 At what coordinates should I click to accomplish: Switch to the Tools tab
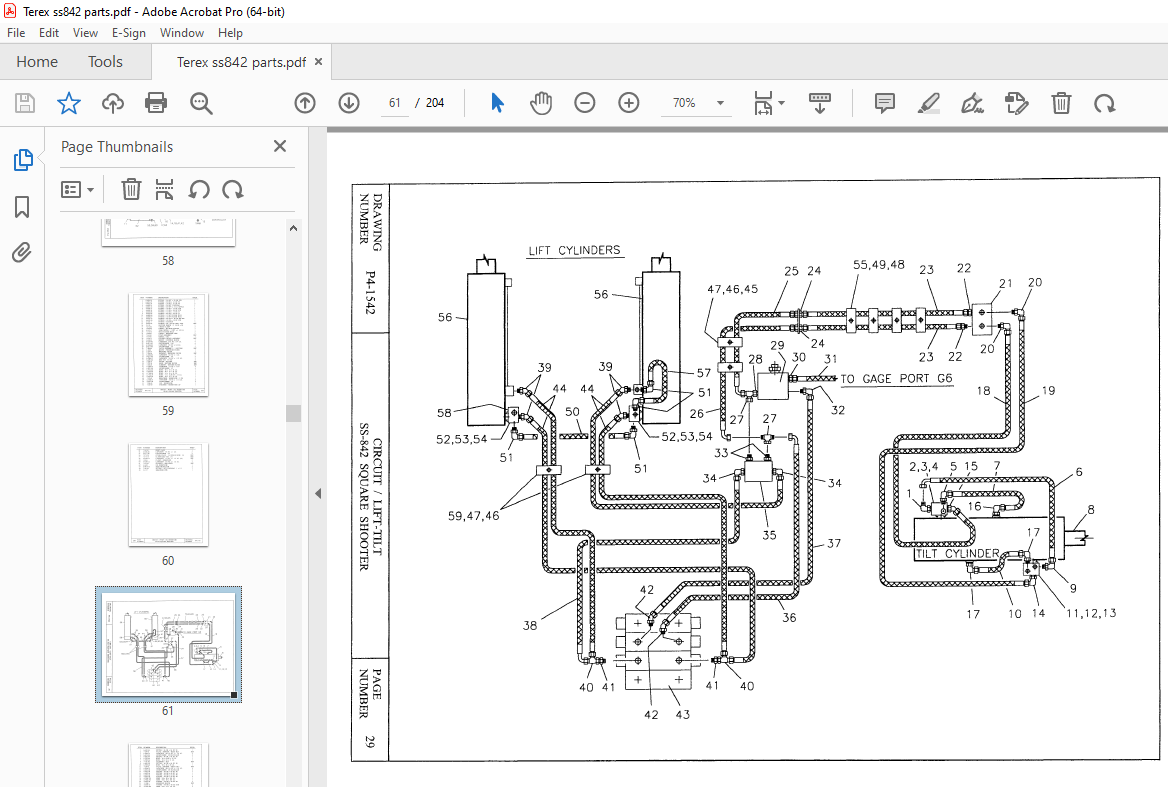coord(105,62)
